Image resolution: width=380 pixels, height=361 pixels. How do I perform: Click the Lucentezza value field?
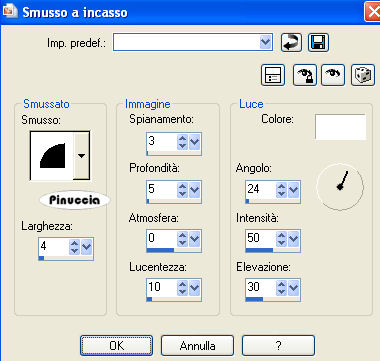[x=162, y=288]
